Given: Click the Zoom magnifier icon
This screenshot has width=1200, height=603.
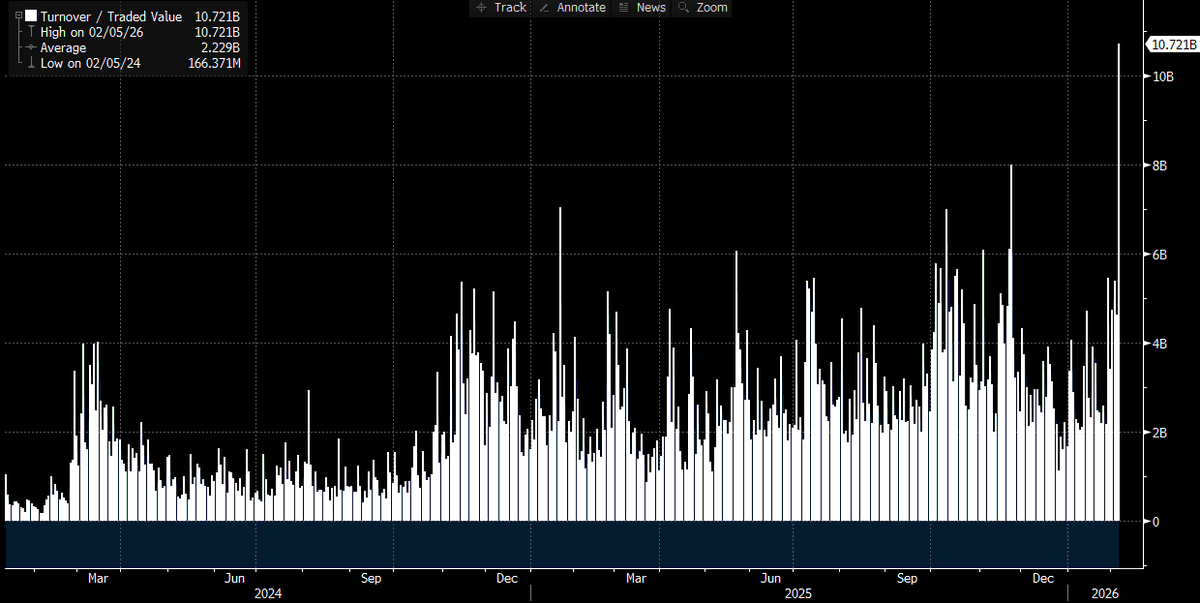Looking at the screenshot, I should click(x=684, y=8).
